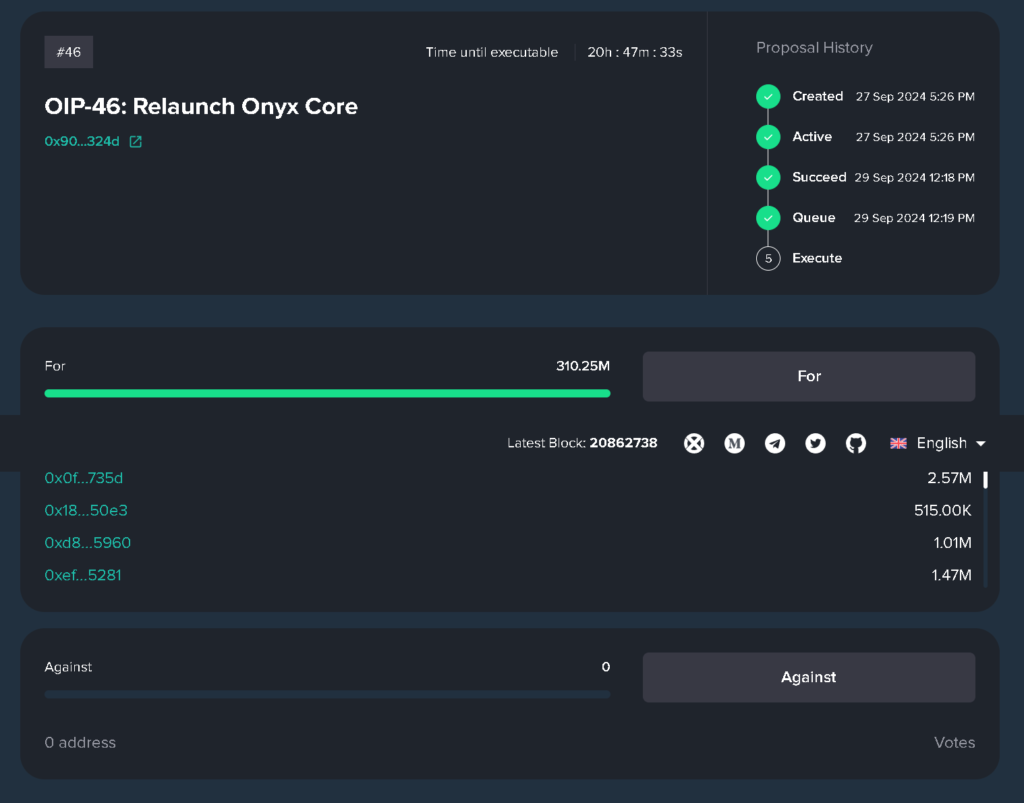Screen dimensions: 1024x803
Task: Click the external link icon beside 0x90...324d
Action: 137,141
